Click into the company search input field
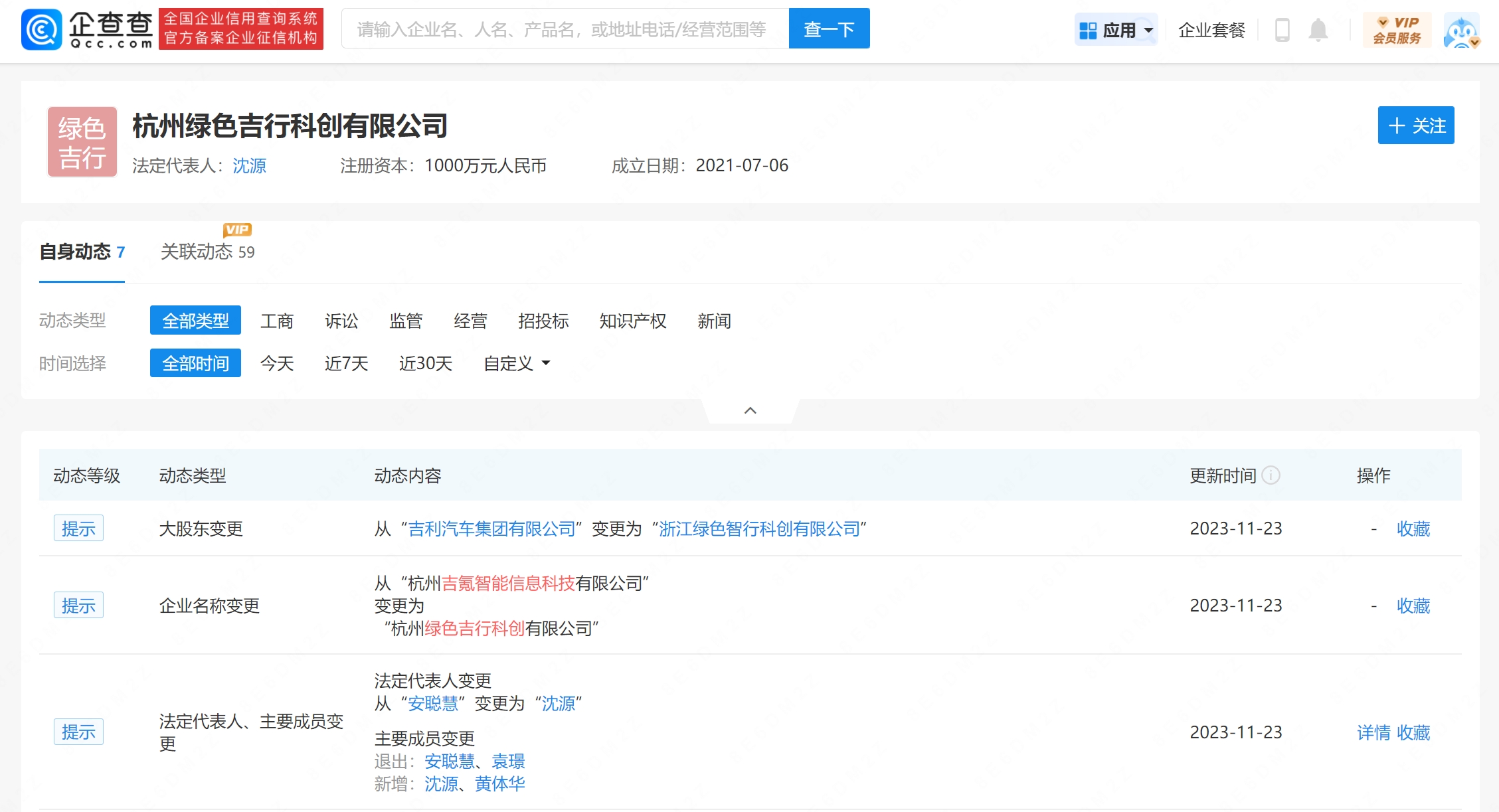The height and width of the screenshot is (812, 1499). pyautogui.click(x=565, y=29)
